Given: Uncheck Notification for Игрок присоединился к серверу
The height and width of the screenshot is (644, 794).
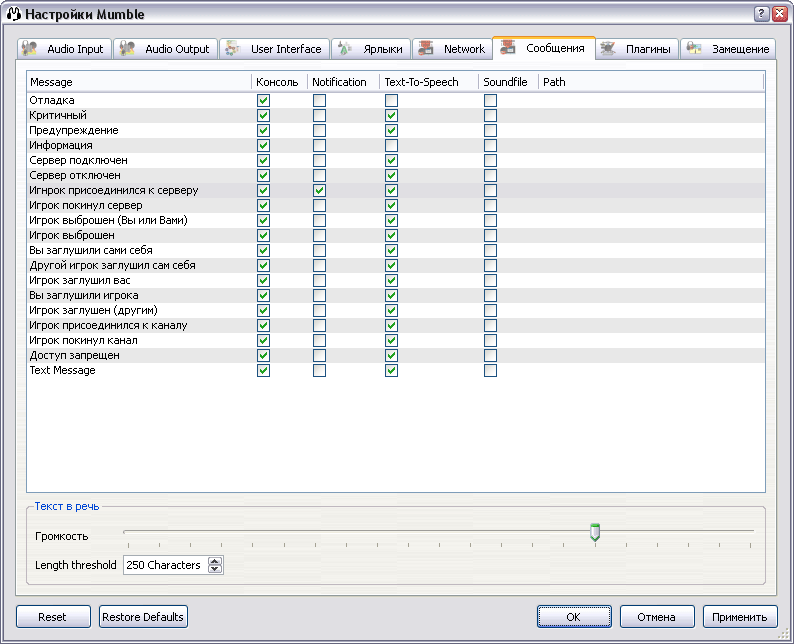Looking at the screenshot, I should point(319,191).
